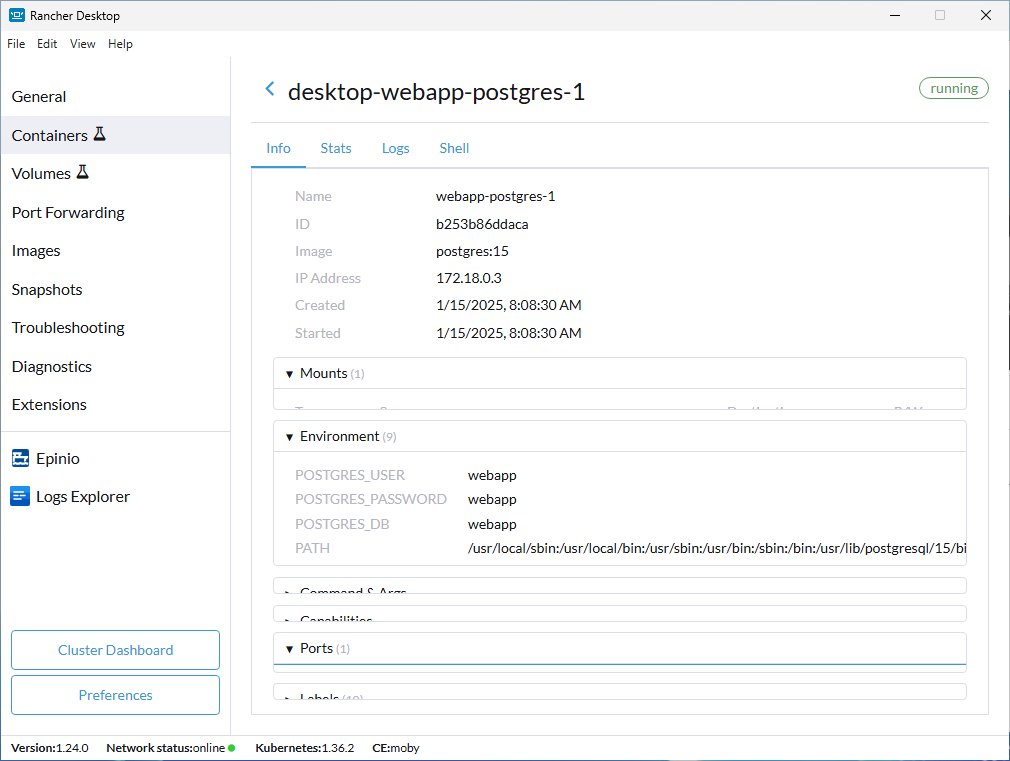The image size is (1010, 761).
Task: Open the Images page
Action: click(115, 251)
